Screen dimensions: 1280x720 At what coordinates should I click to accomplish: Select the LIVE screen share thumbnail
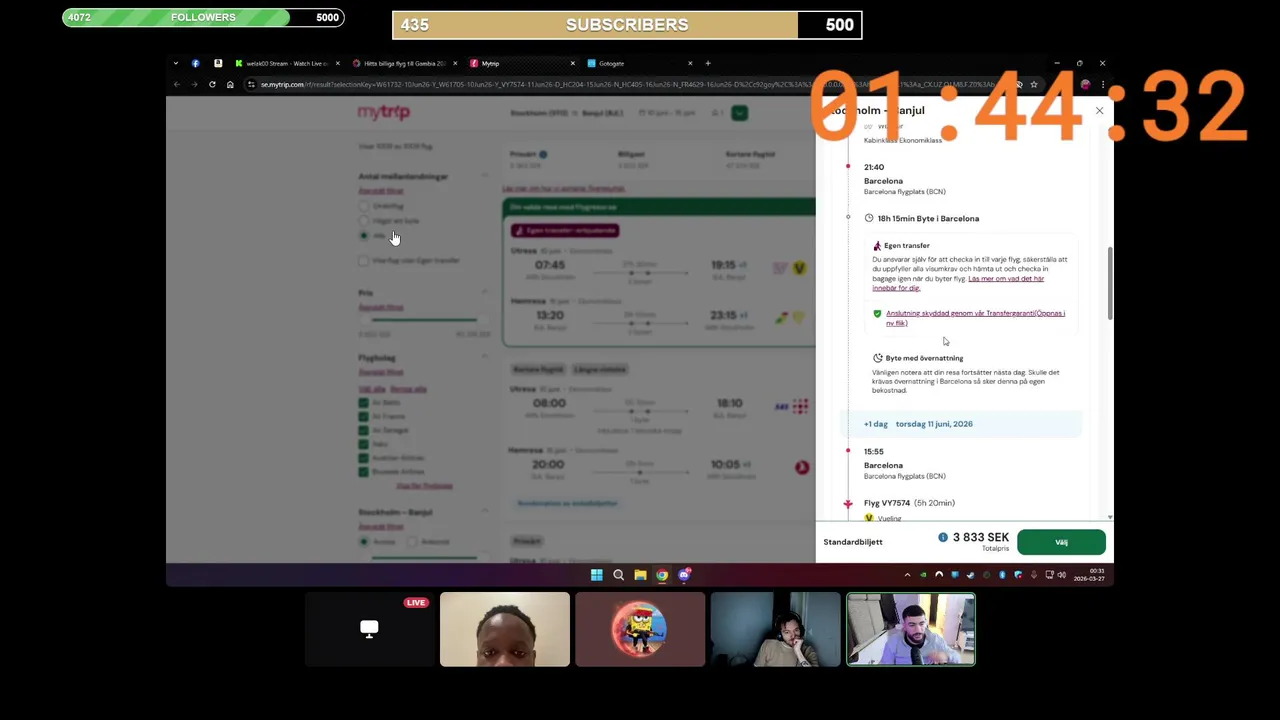369,629
